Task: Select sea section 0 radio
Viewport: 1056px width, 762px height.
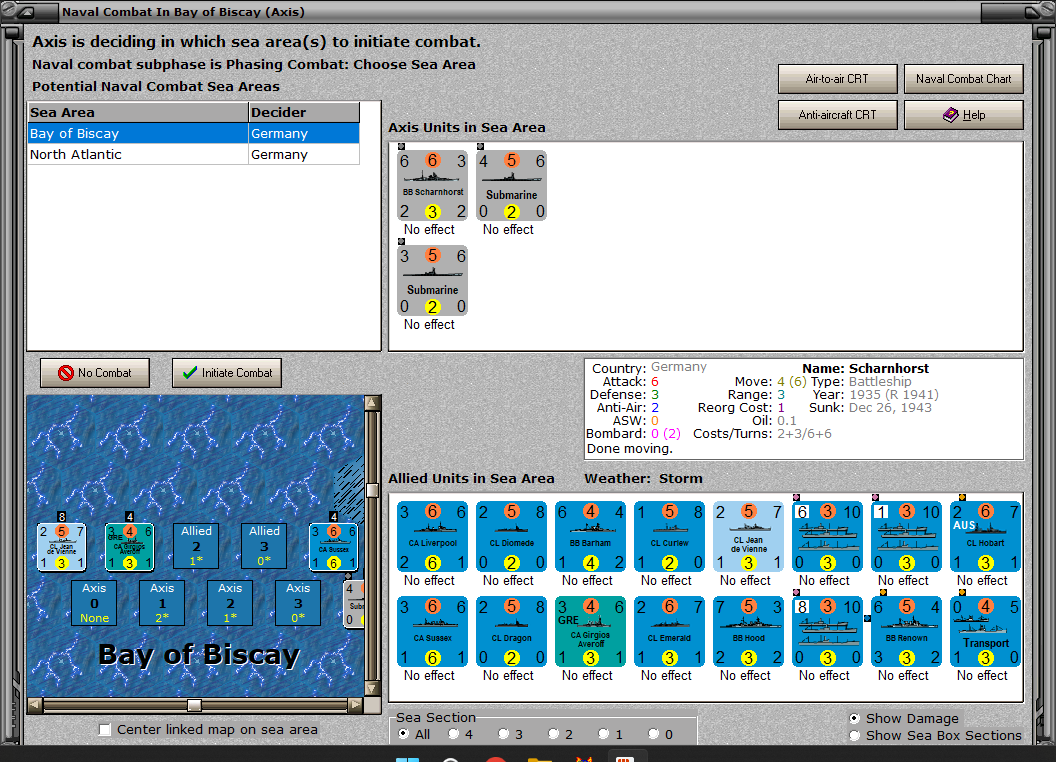Action: [x=654, y=734]
